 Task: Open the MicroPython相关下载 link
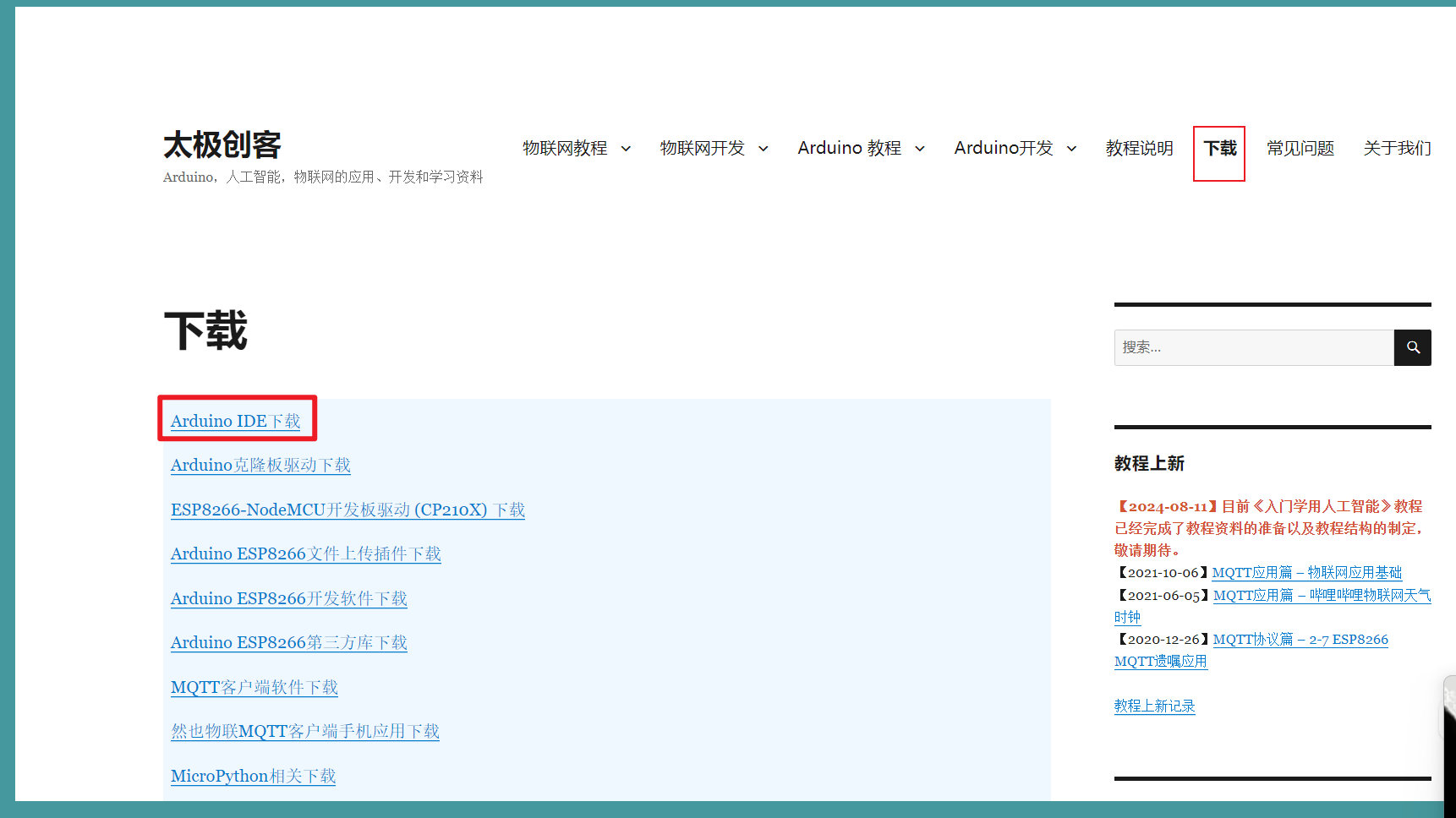[x=254, y=776]
